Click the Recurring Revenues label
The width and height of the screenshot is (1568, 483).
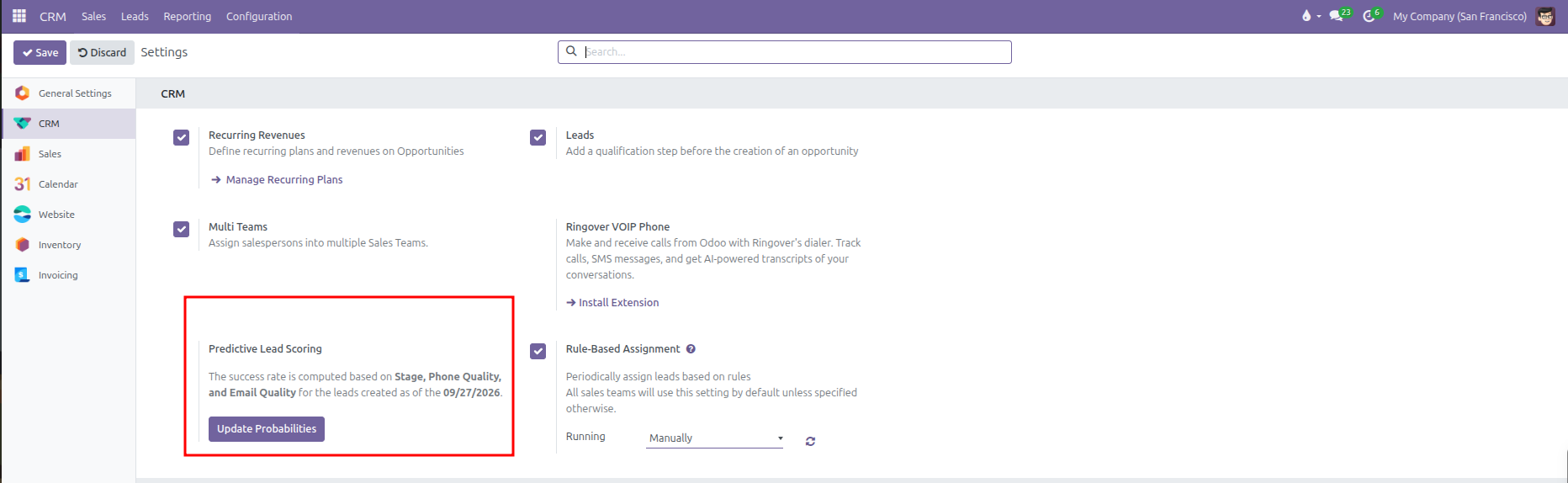[x=257, y=135]
